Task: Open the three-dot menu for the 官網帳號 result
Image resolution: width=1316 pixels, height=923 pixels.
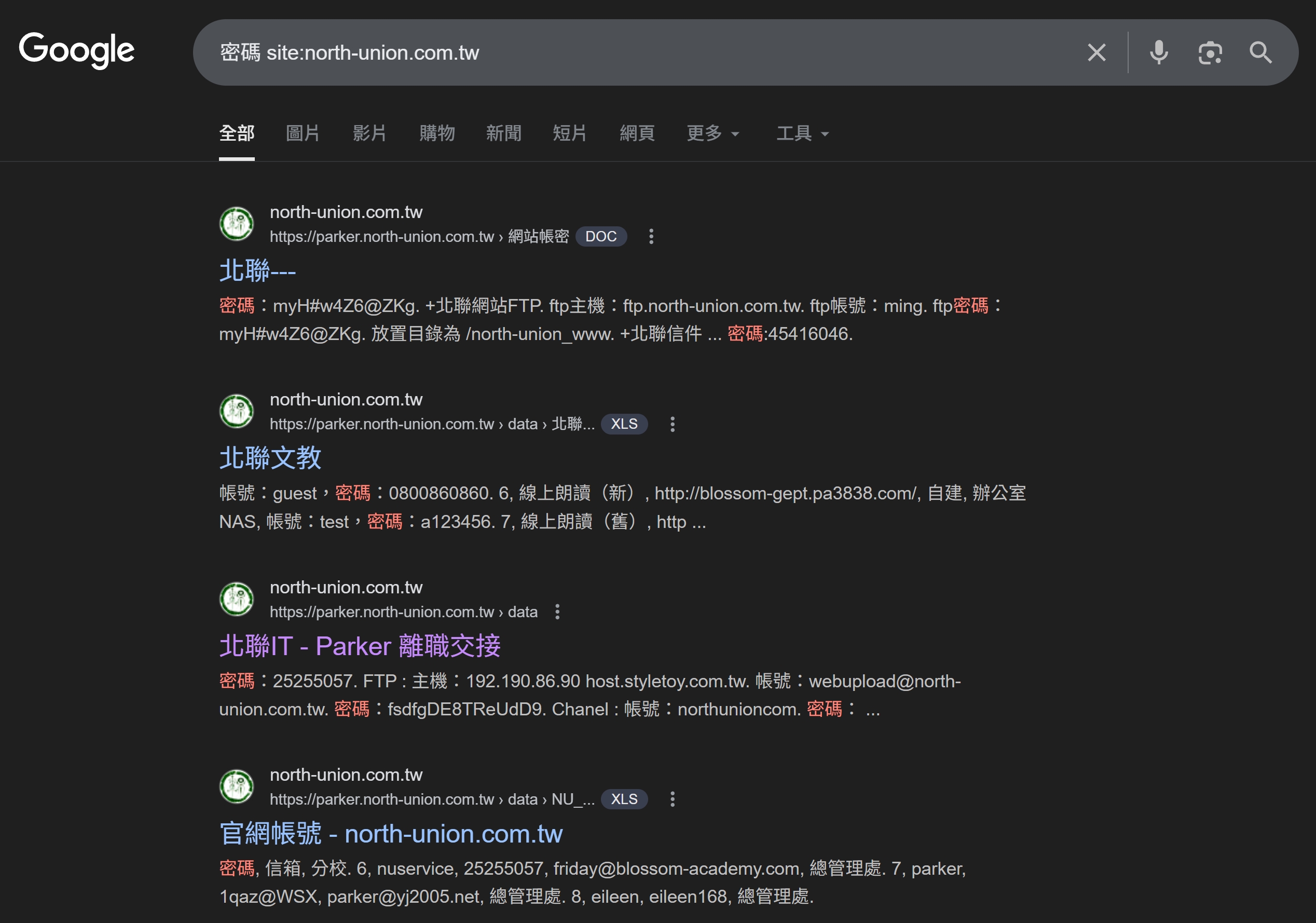Action: (x=673, y=799)
